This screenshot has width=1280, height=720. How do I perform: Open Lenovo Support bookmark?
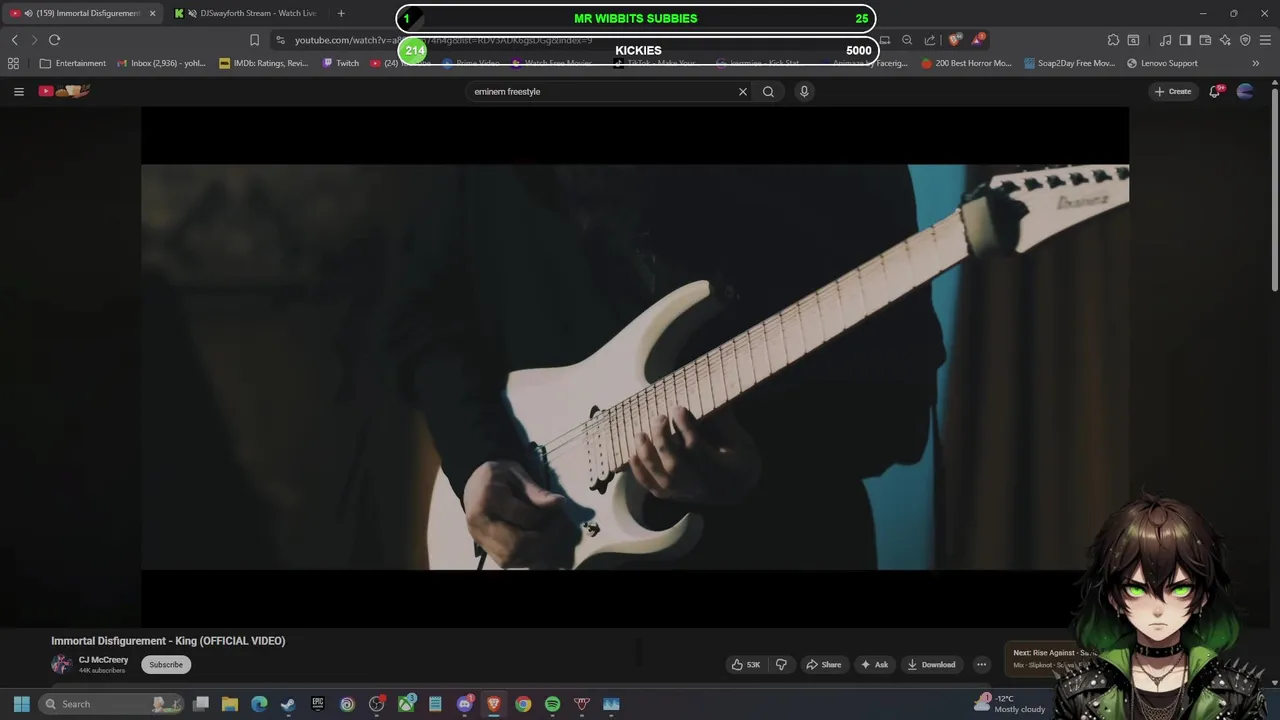pos(1162,63)
